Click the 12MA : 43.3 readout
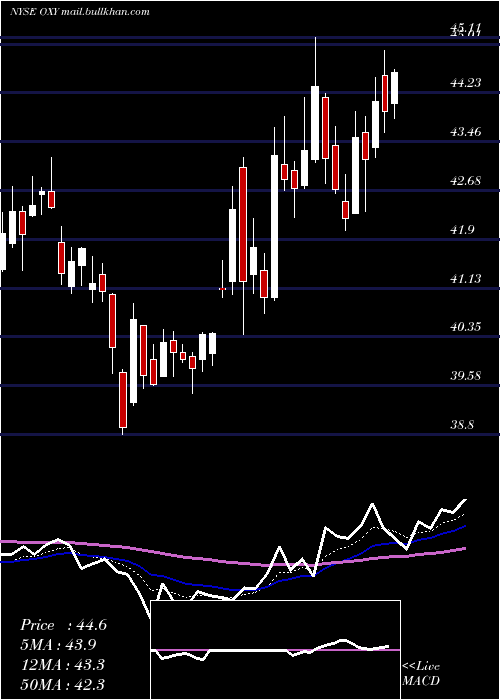 click(x=62, y=665)
